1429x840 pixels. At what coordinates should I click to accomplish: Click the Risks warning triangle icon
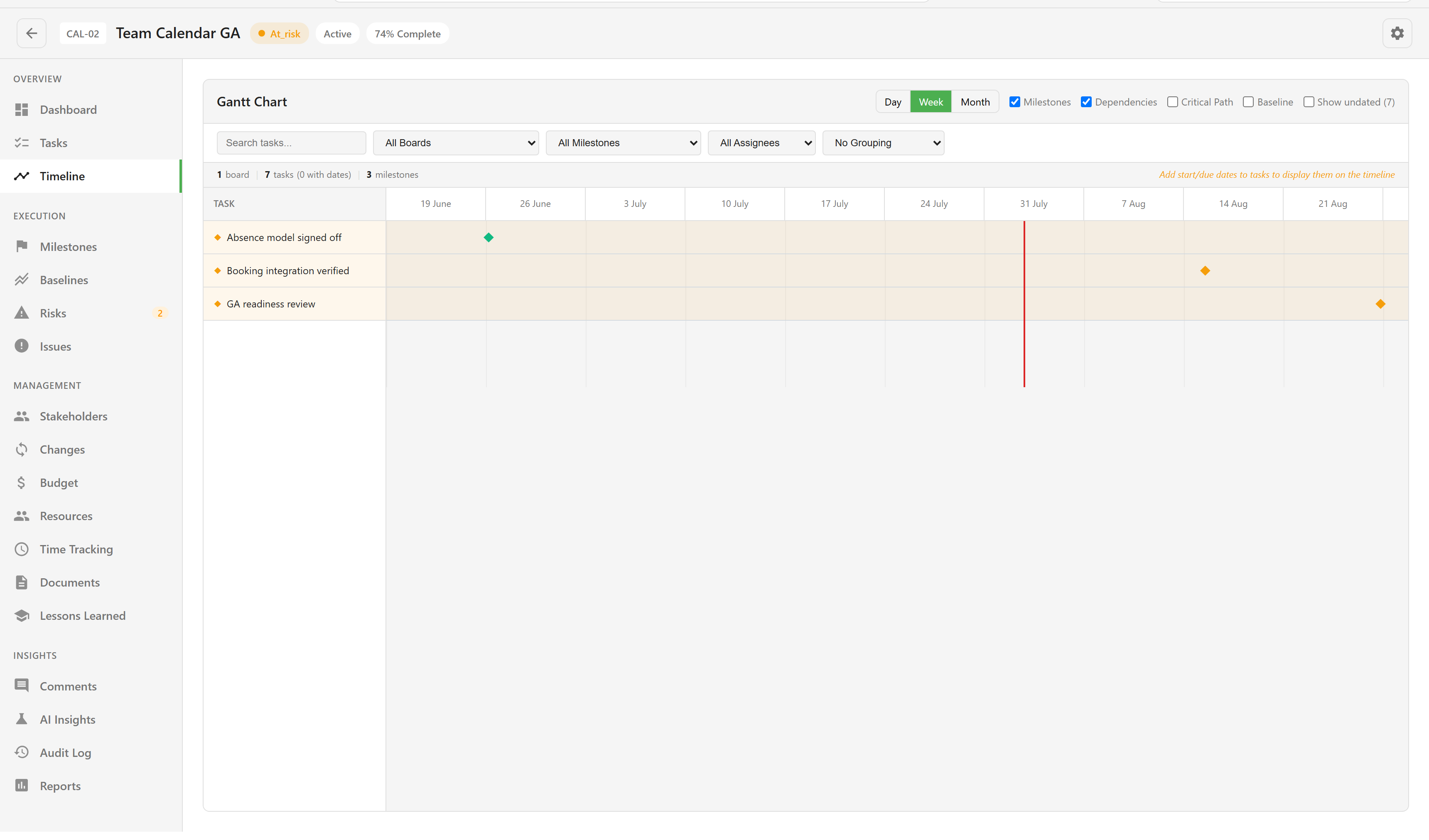click(22, 313)
